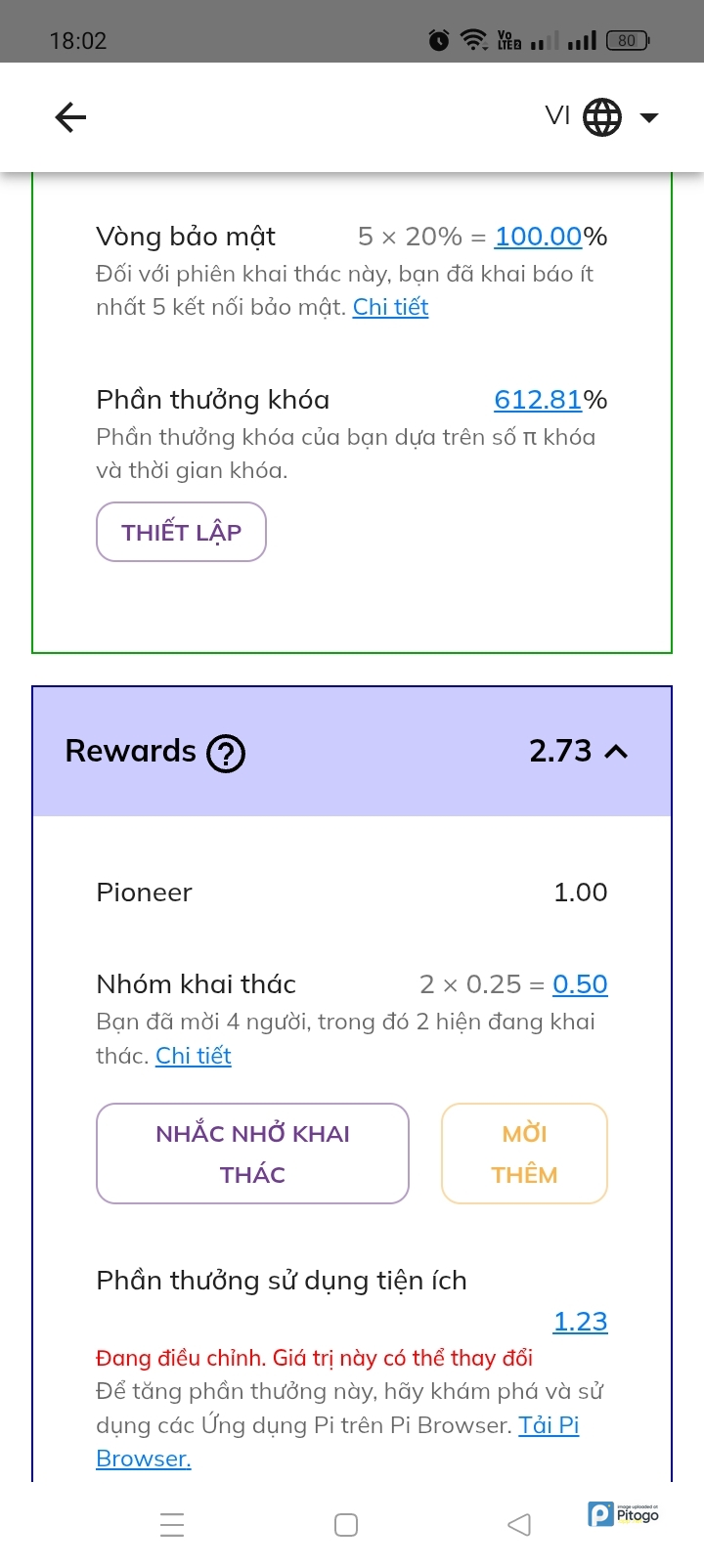This screenshot has height=1568, width=704.
Task: Tap the globe language icon
Action: (x=602, y=118)
